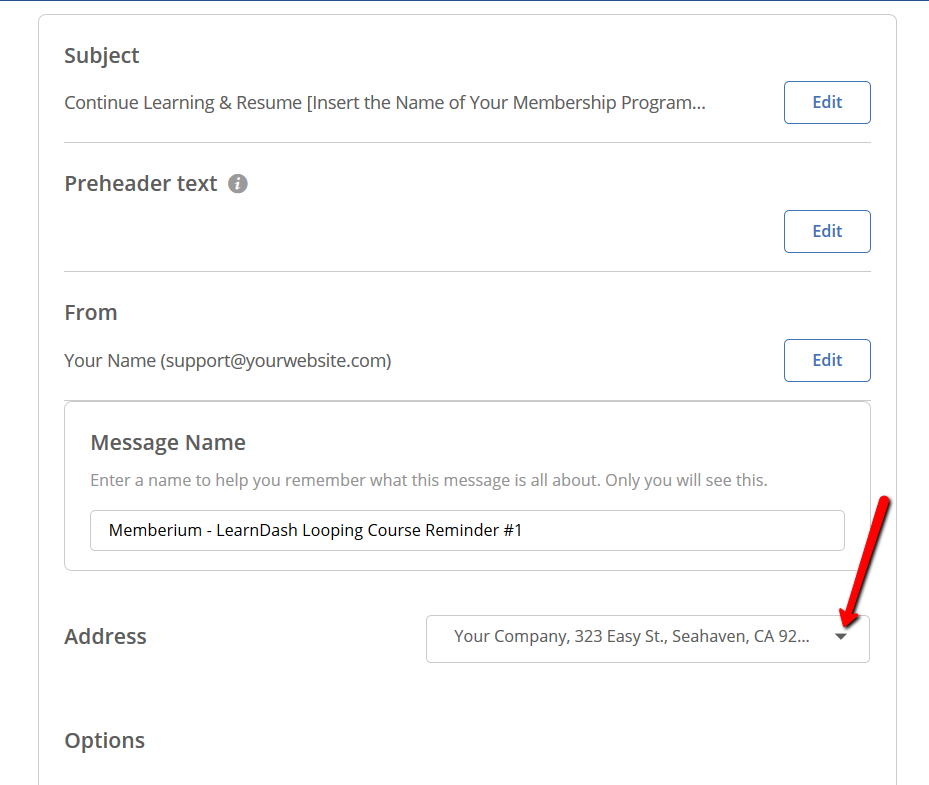The height and width of the screenshot is (785, 929).
Task: Edit the From sender details
Action: pyautogui.click(x=827, y=360)
